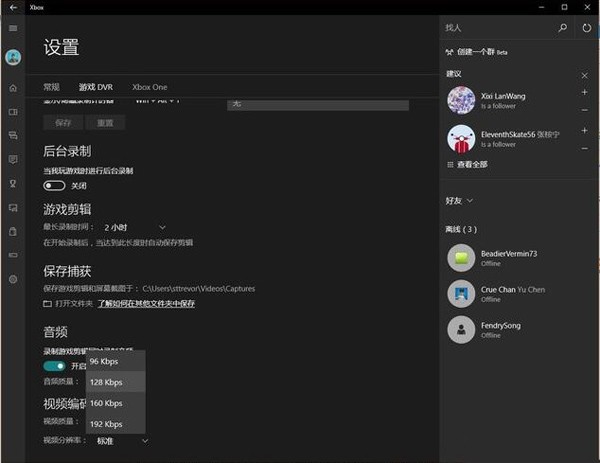Open the user profile avatar
600x463 pixels.
click(x=13, y=57)
